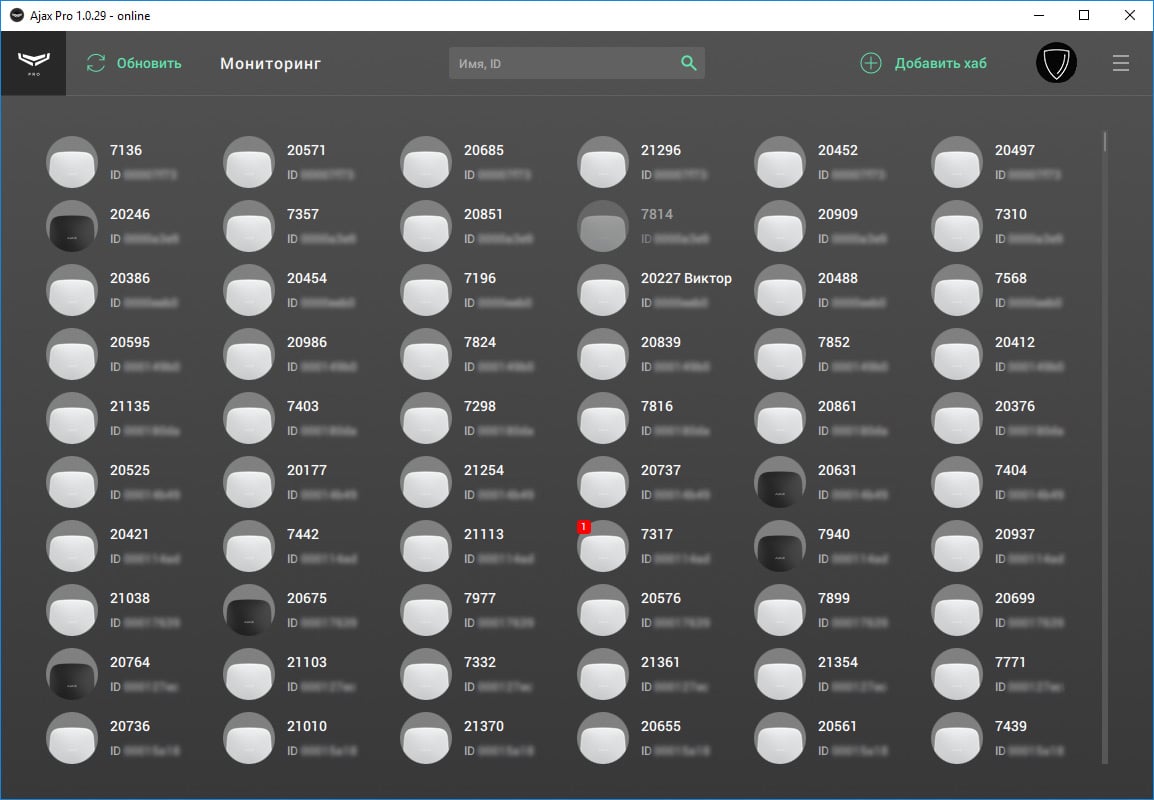Screen dimensions: 1154x800
Task: Open the account shield icon
Action: pyautogui.click(x=1056, y=62)
